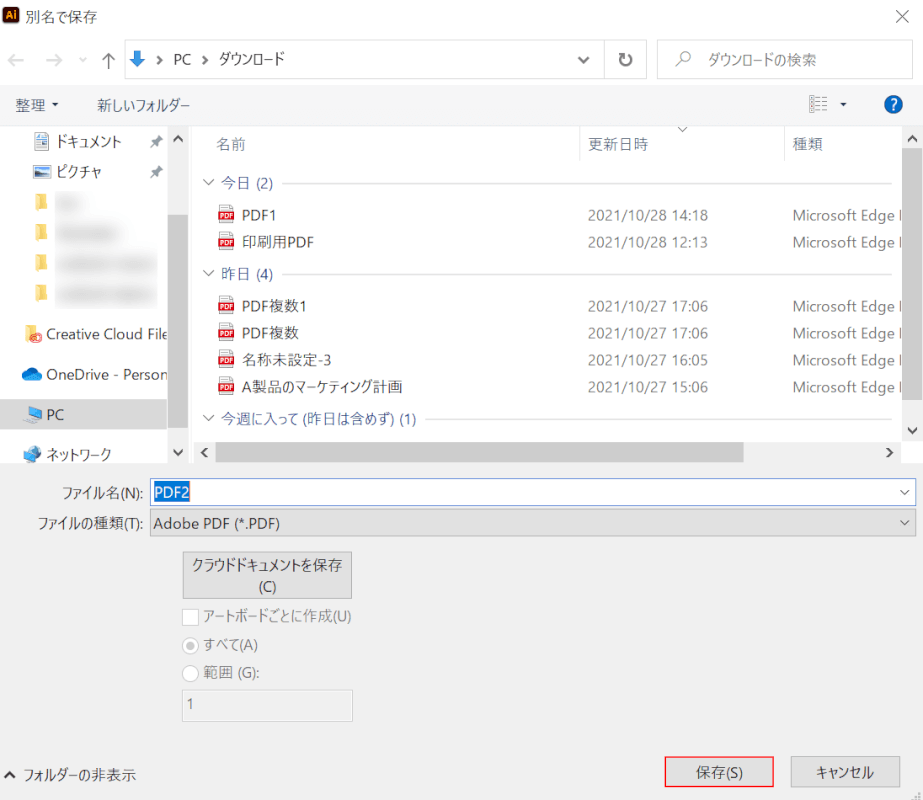The height and width of the screenshot is (800, 923).
Task: Click the blue download arrow in address bar
Action: pos(137,59)
